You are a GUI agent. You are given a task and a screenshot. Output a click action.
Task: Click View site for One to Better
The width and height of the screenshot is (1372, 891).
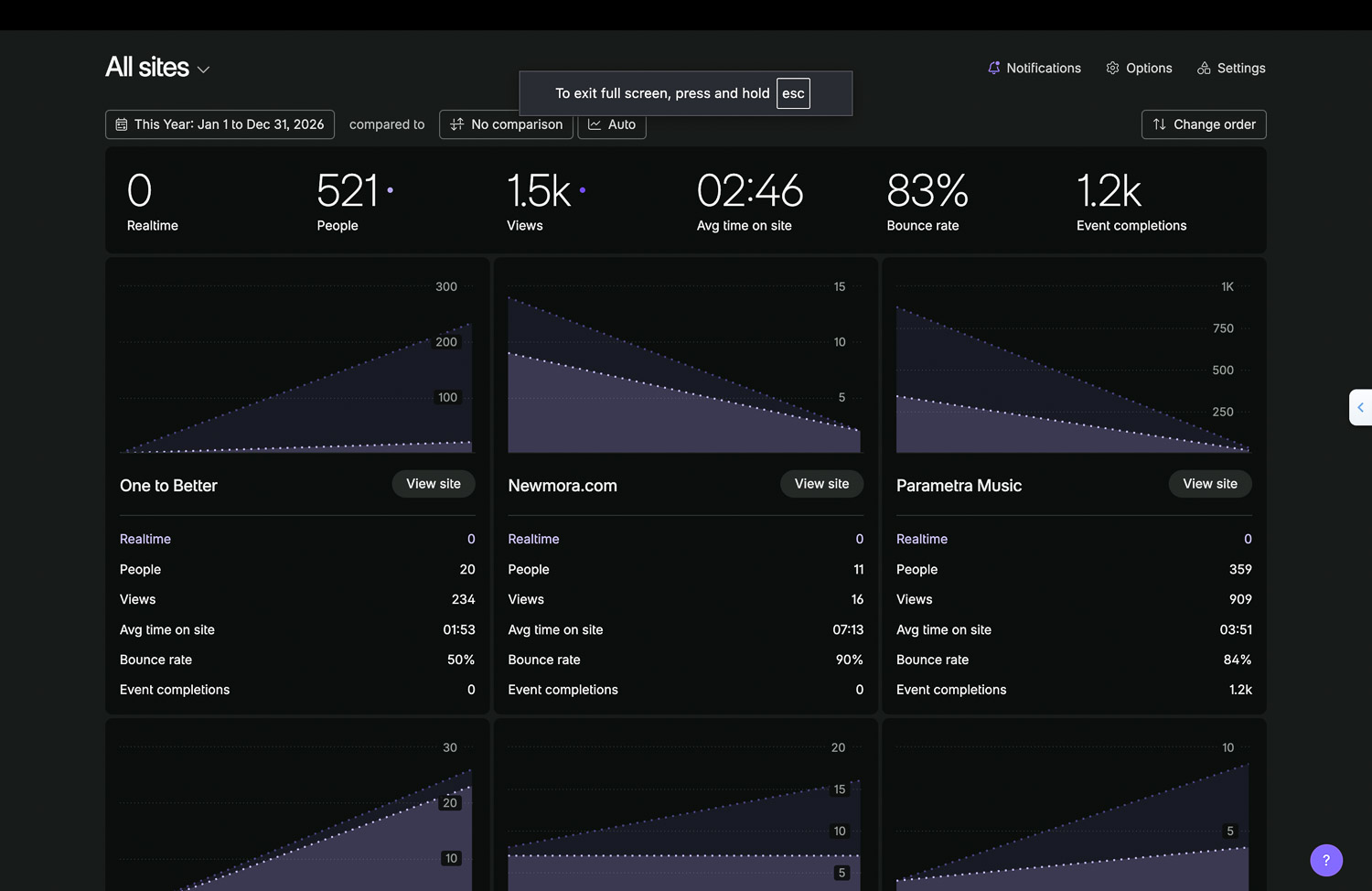[x=434, y=484]
